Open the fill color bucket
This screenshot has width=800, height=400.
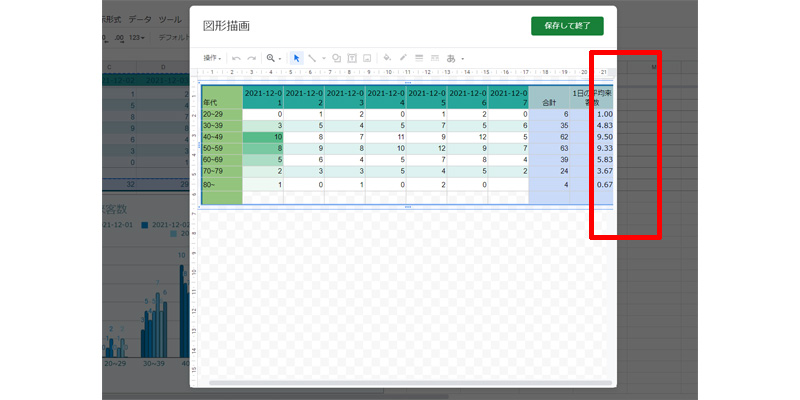[x=387, y=58]
